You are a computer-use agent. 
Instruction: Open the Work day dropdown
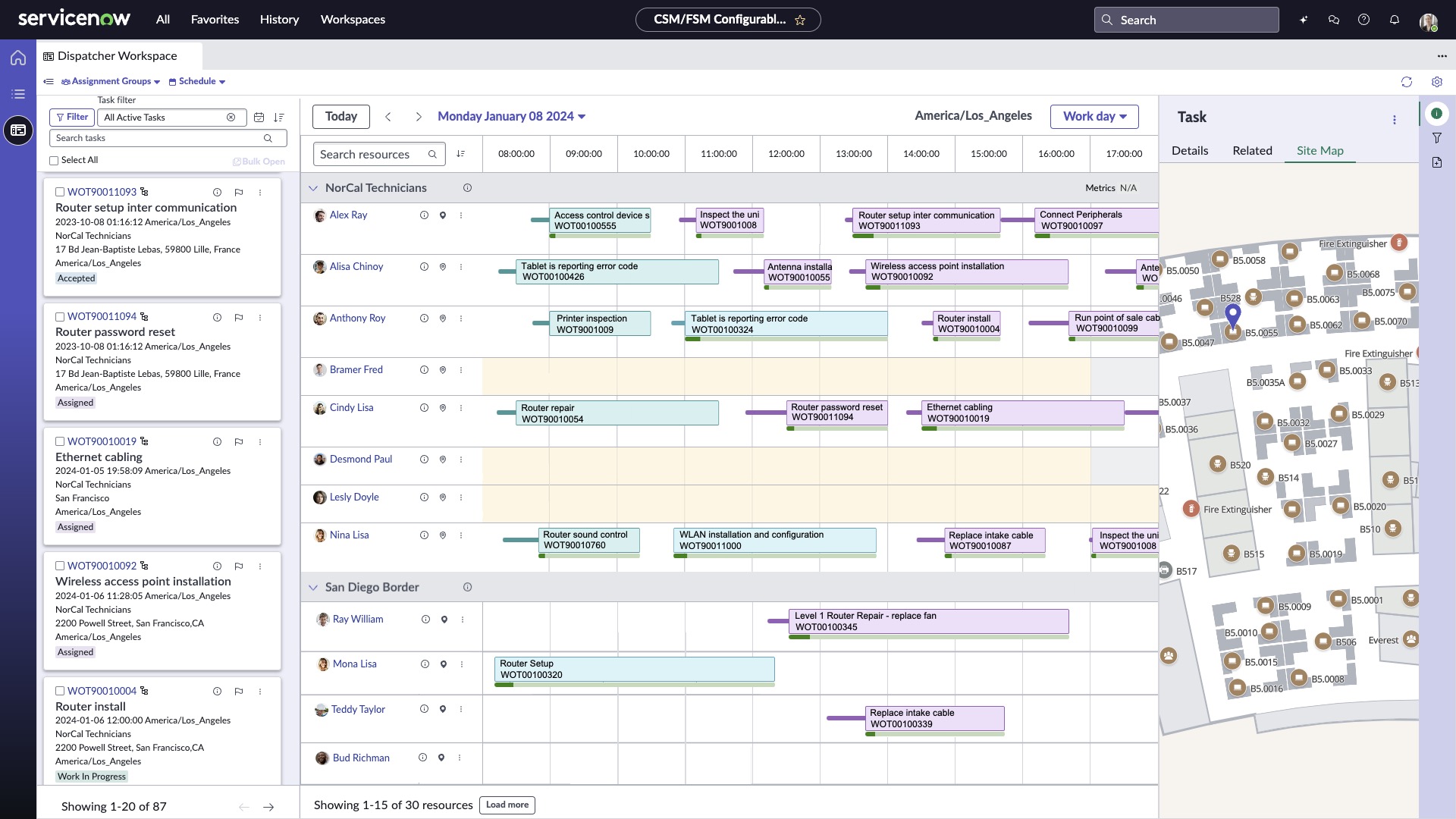coord(1094,117)
